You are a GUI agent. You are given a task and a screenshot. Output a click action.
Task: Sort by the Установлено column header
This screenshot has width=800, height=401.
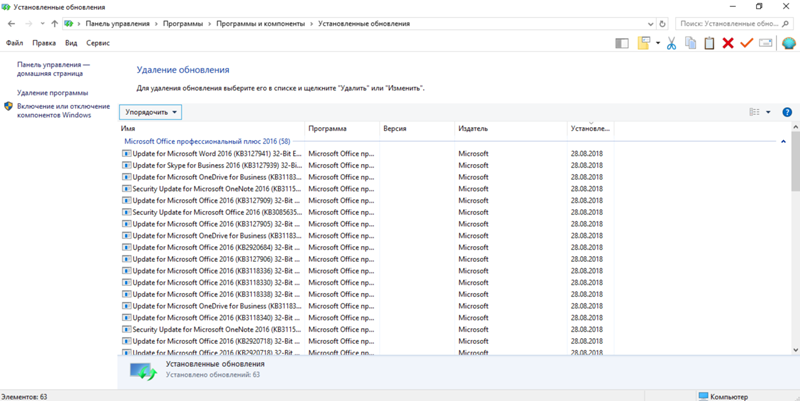pyautogui.click(x=590, y=129)
